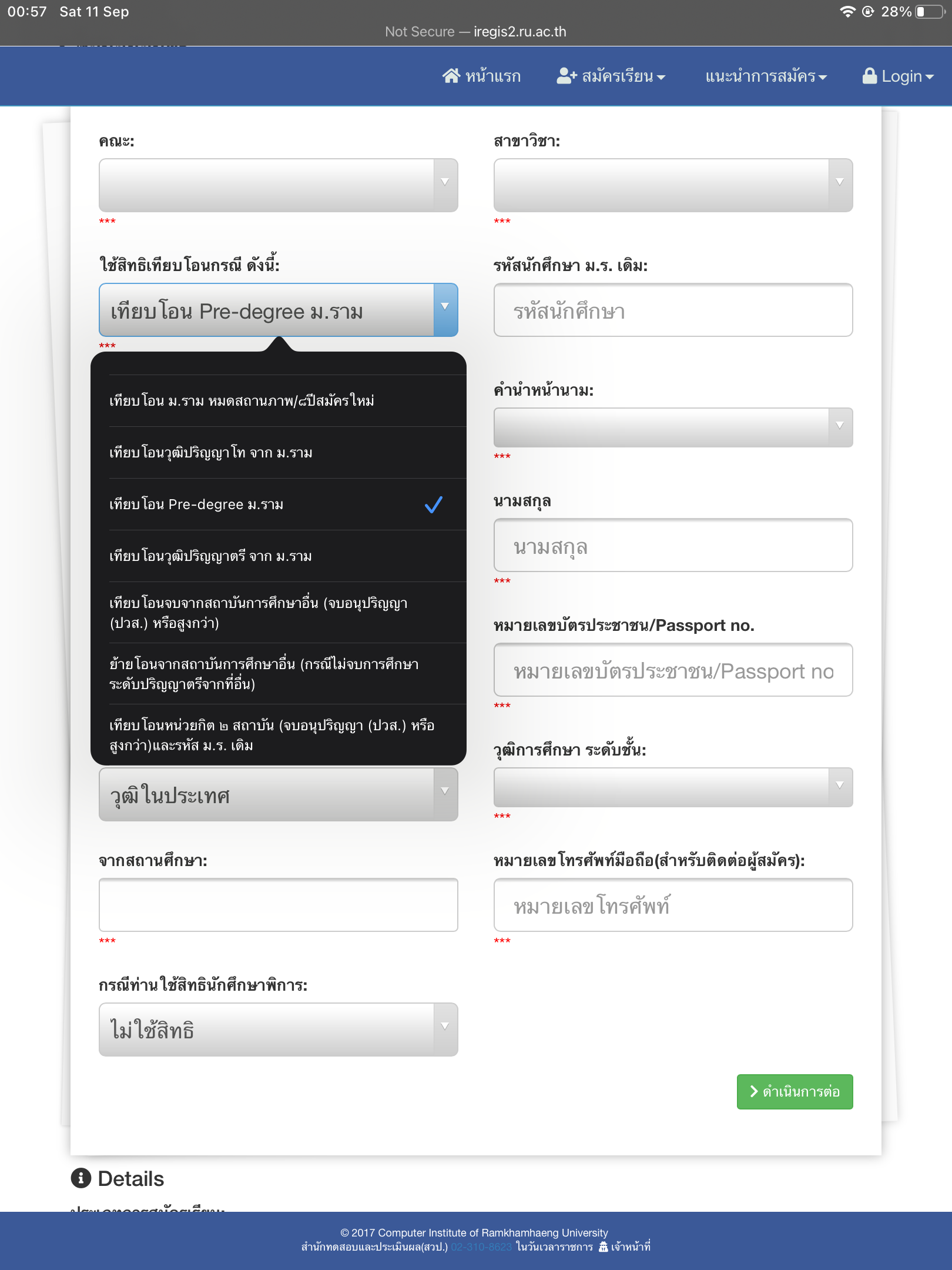Click the green ดำเนินการต่อ button
Screen dimensions: 952x1270
tap(795, 1092)
